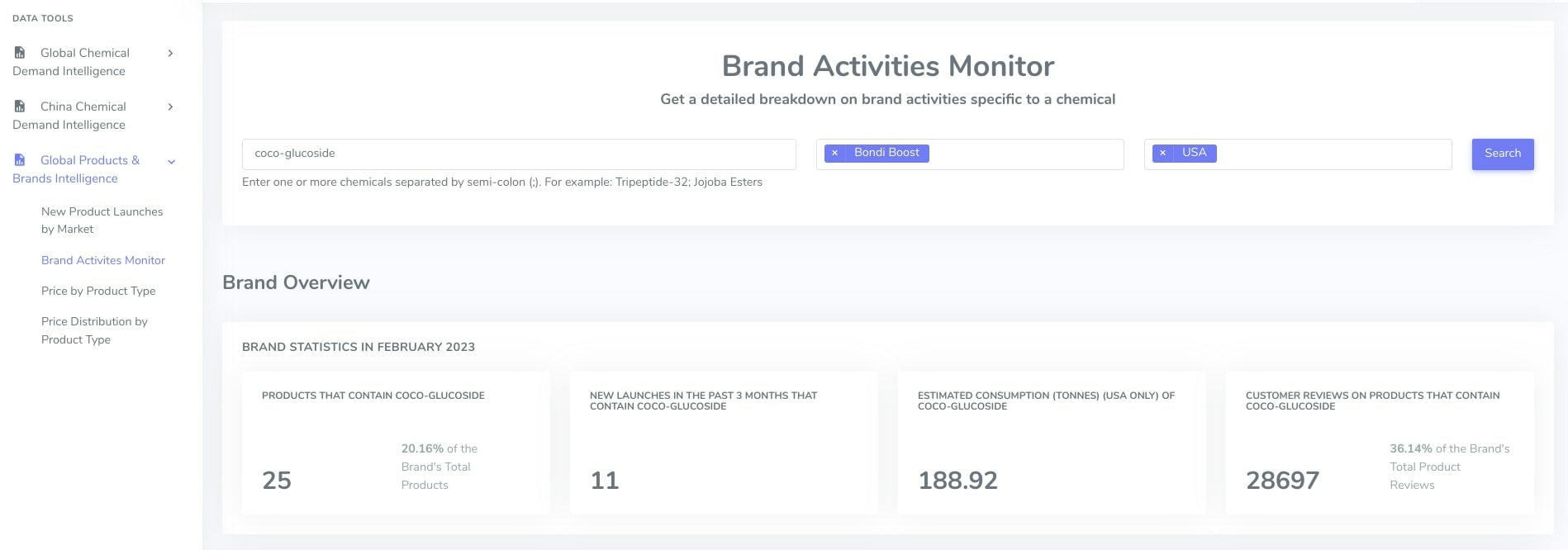Click the DATA TOOLS sidebar heading
The image size is (1568, 550).
[x=43, y=18]
